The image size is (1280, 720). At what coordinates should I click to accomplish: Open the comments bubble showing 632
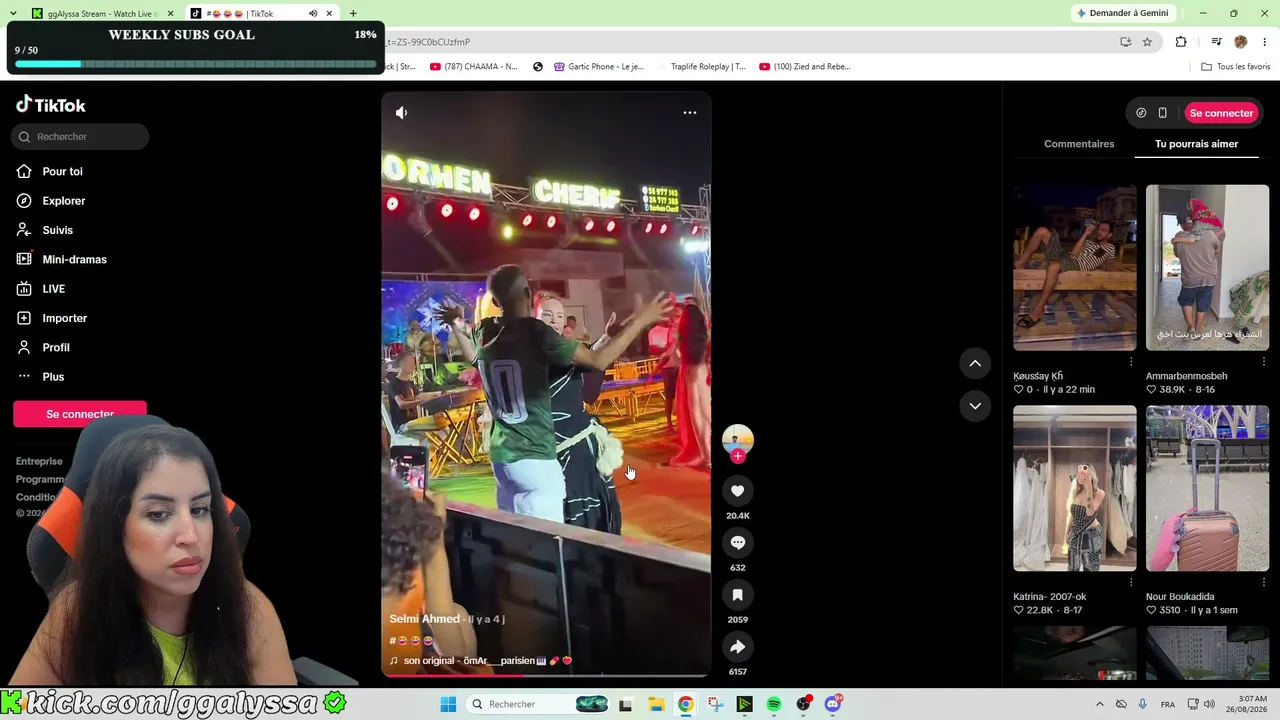click(x=738, y=543)
